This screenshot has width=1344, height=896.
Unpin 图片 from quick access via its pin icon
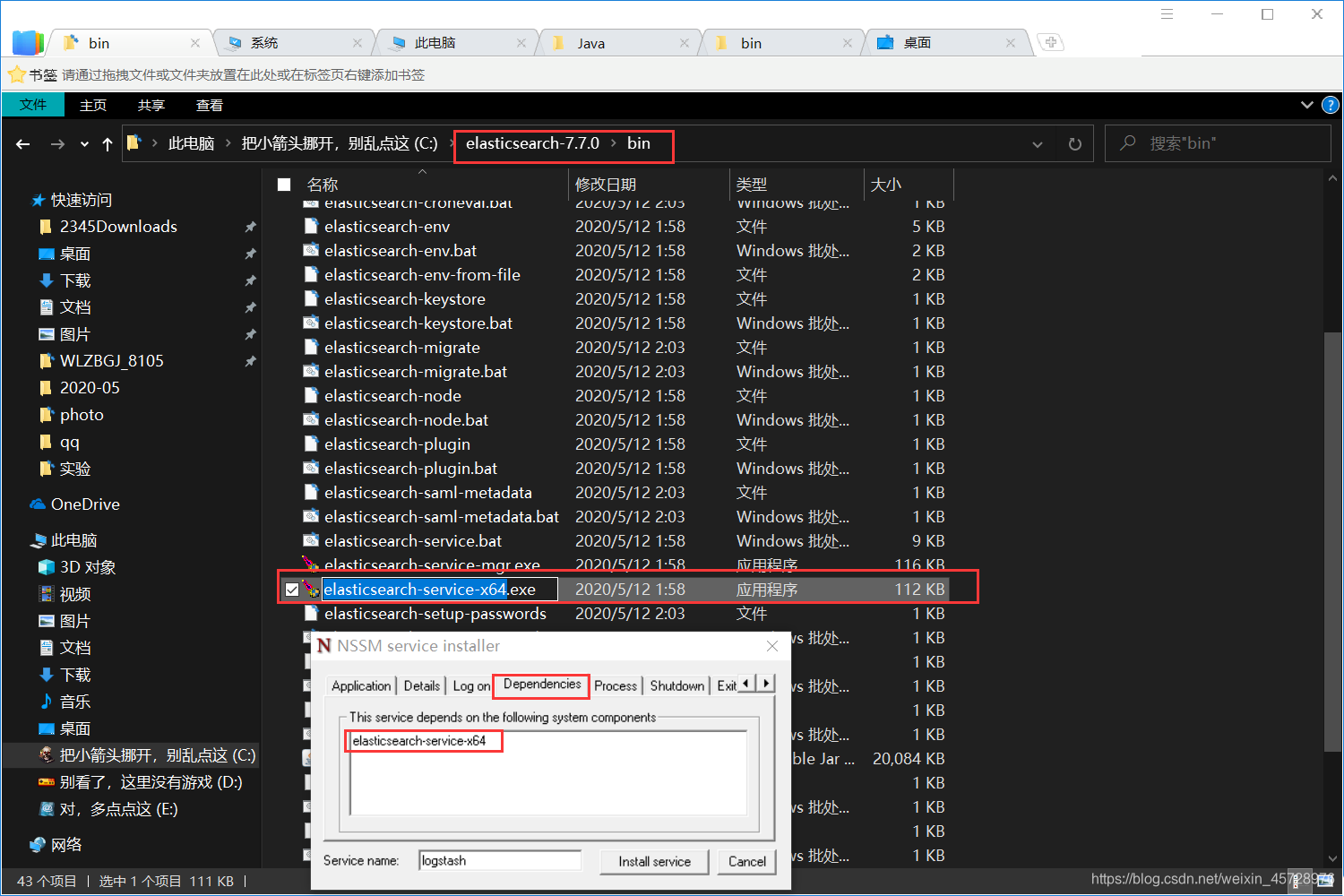[251, 333]
